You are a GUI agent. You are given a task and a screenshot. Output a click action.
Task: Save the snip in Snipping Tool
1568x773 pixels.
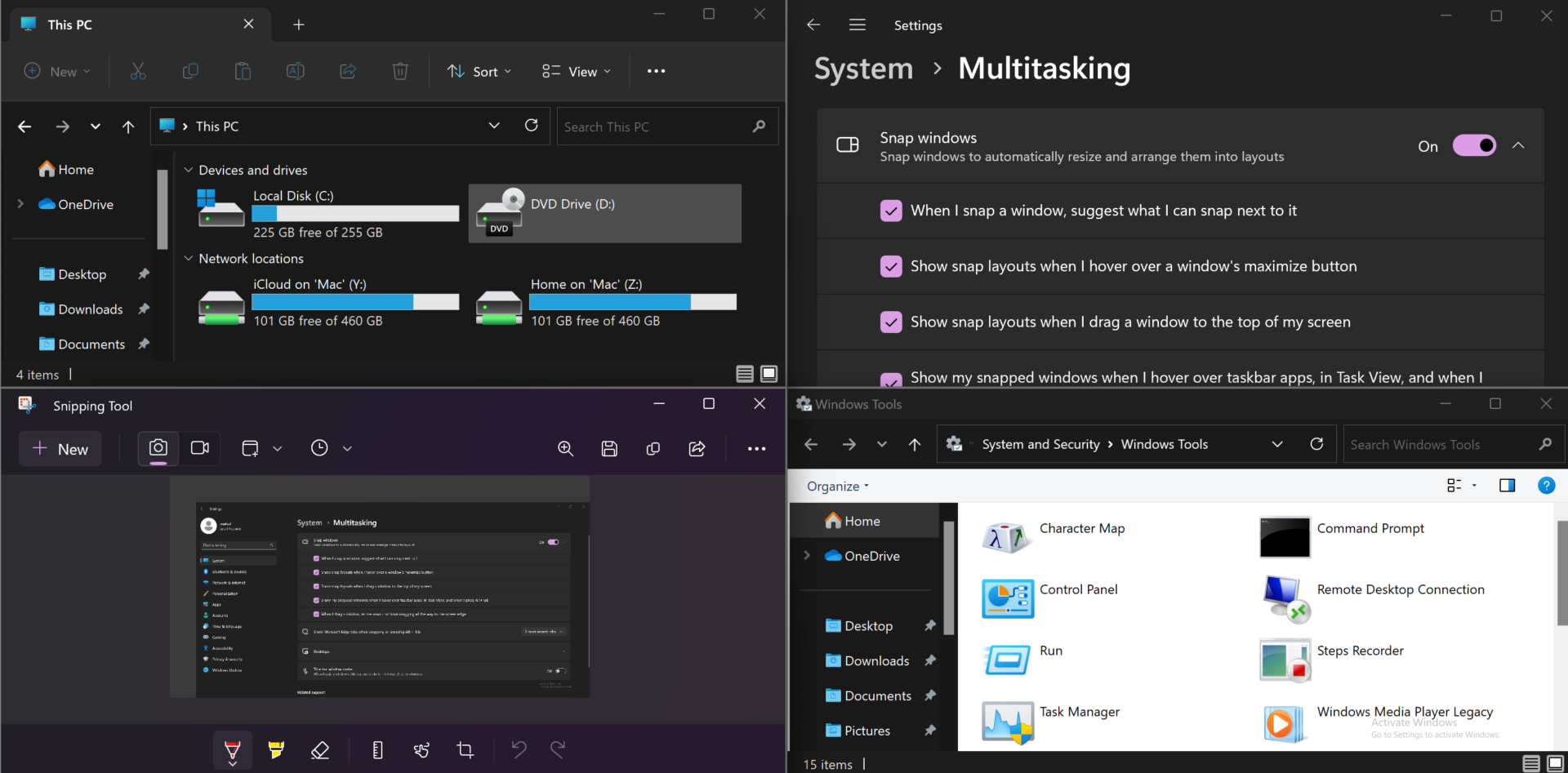coord(609,448)
